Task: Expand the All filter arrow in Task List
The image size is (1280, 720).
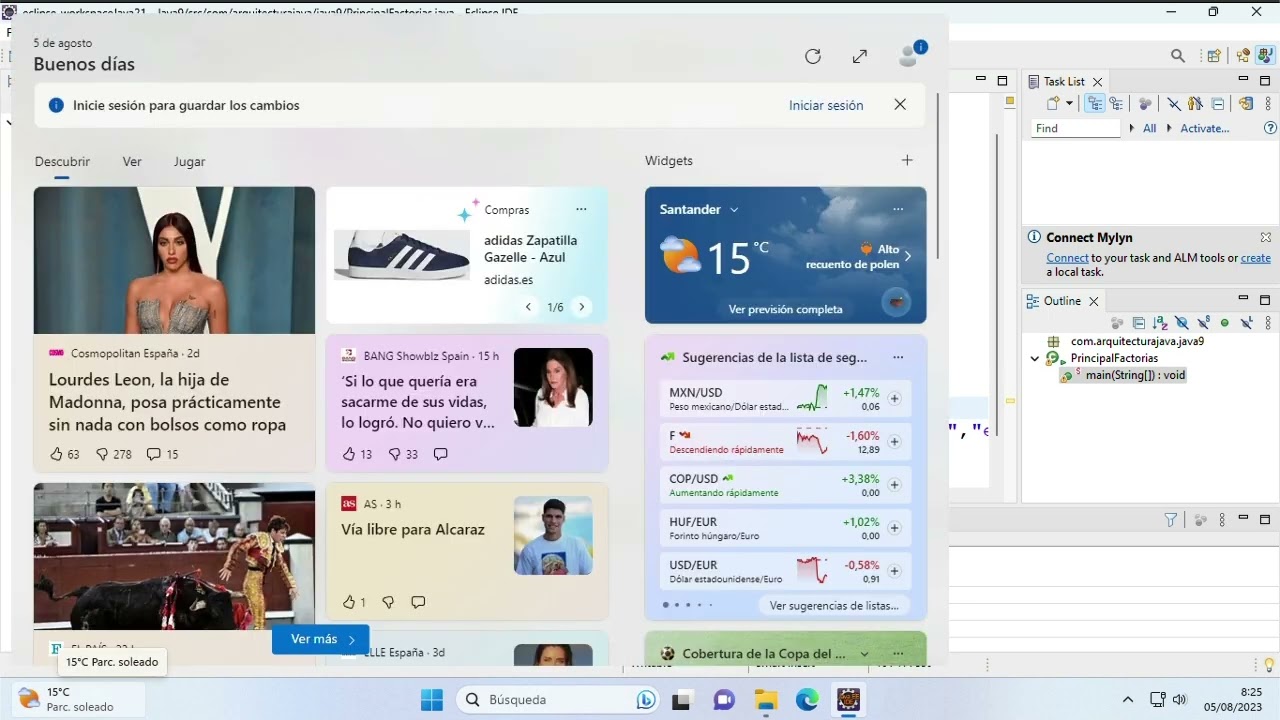Action: coord(1132,128)
